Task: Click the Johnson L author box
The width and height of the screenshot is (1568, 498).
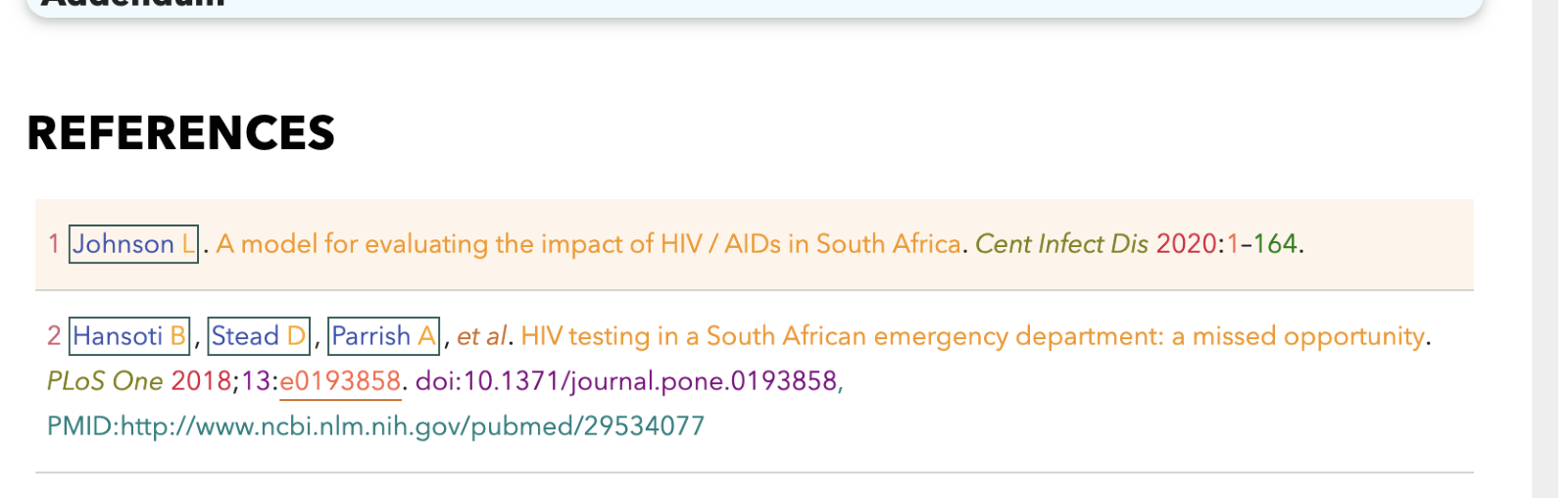Action: point(133,244)
